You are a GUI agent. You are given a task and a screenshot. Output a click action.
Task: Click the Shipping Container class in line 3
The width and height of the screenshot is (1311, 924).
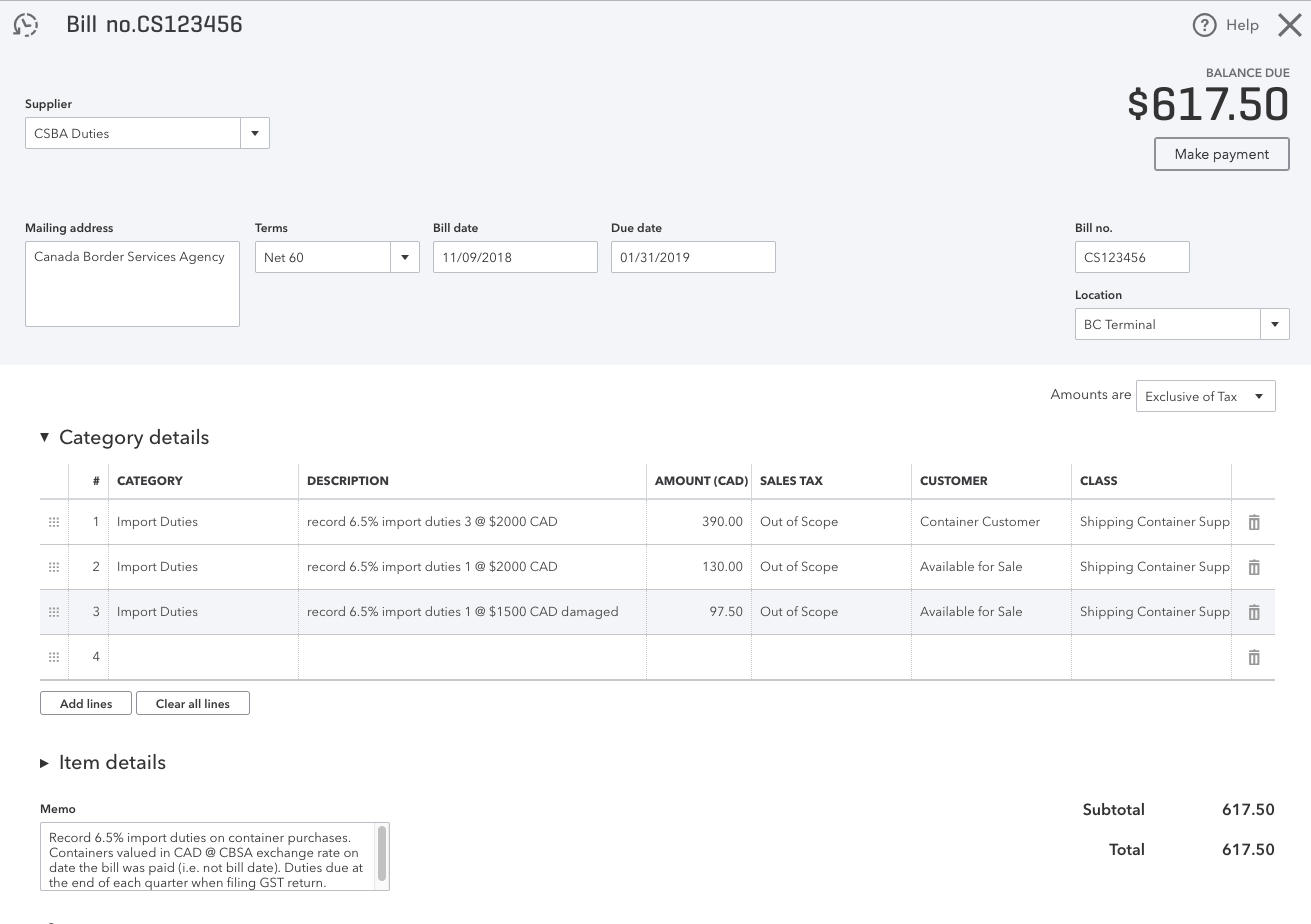(1155, 612)
